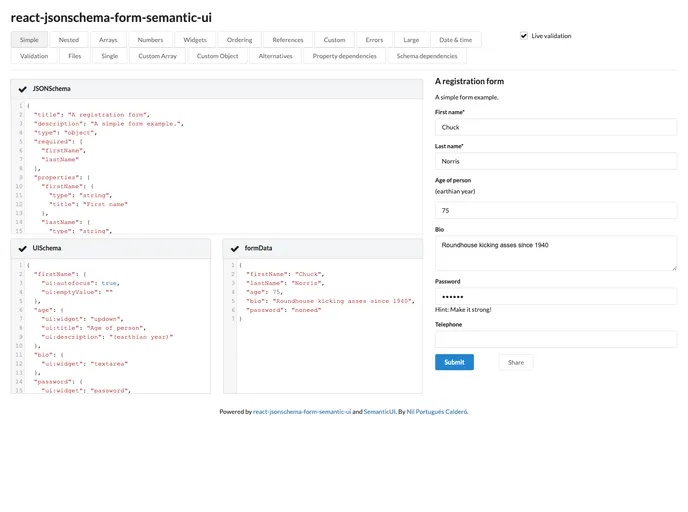
Task: Click the empty Telephone field
Action: pos(556,340)
